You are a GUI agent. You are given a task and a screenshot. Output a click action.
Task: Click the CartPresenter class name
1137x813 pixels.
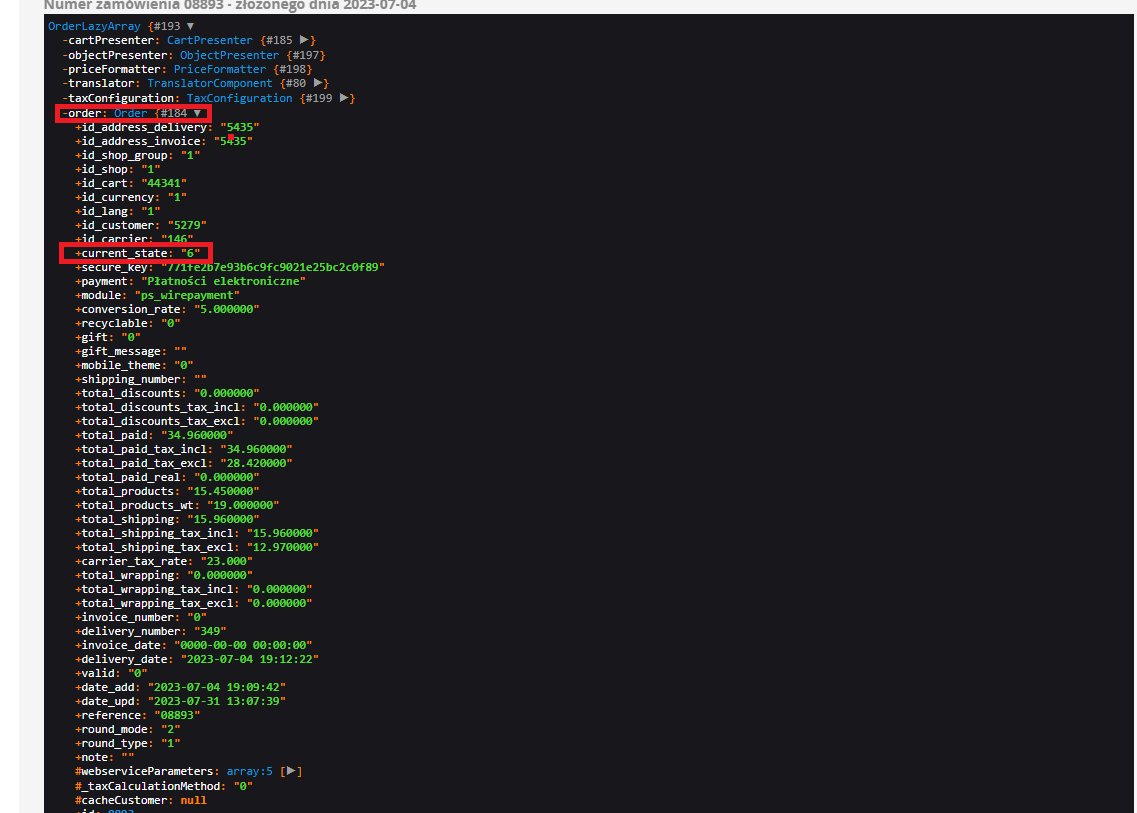pos(210,40)
